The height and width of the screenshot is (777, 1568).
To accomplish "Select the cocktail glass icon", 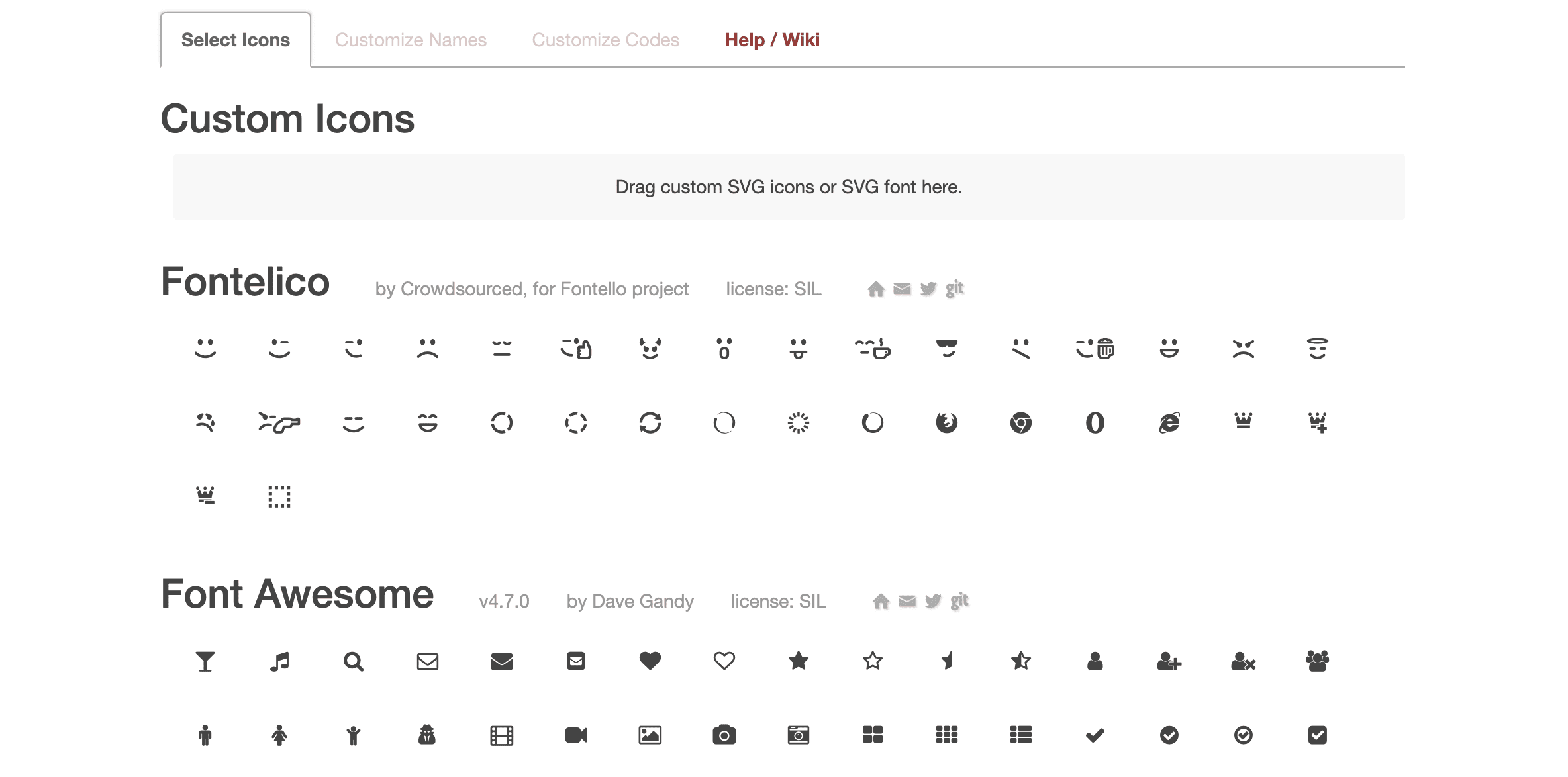I will point(205,661).
